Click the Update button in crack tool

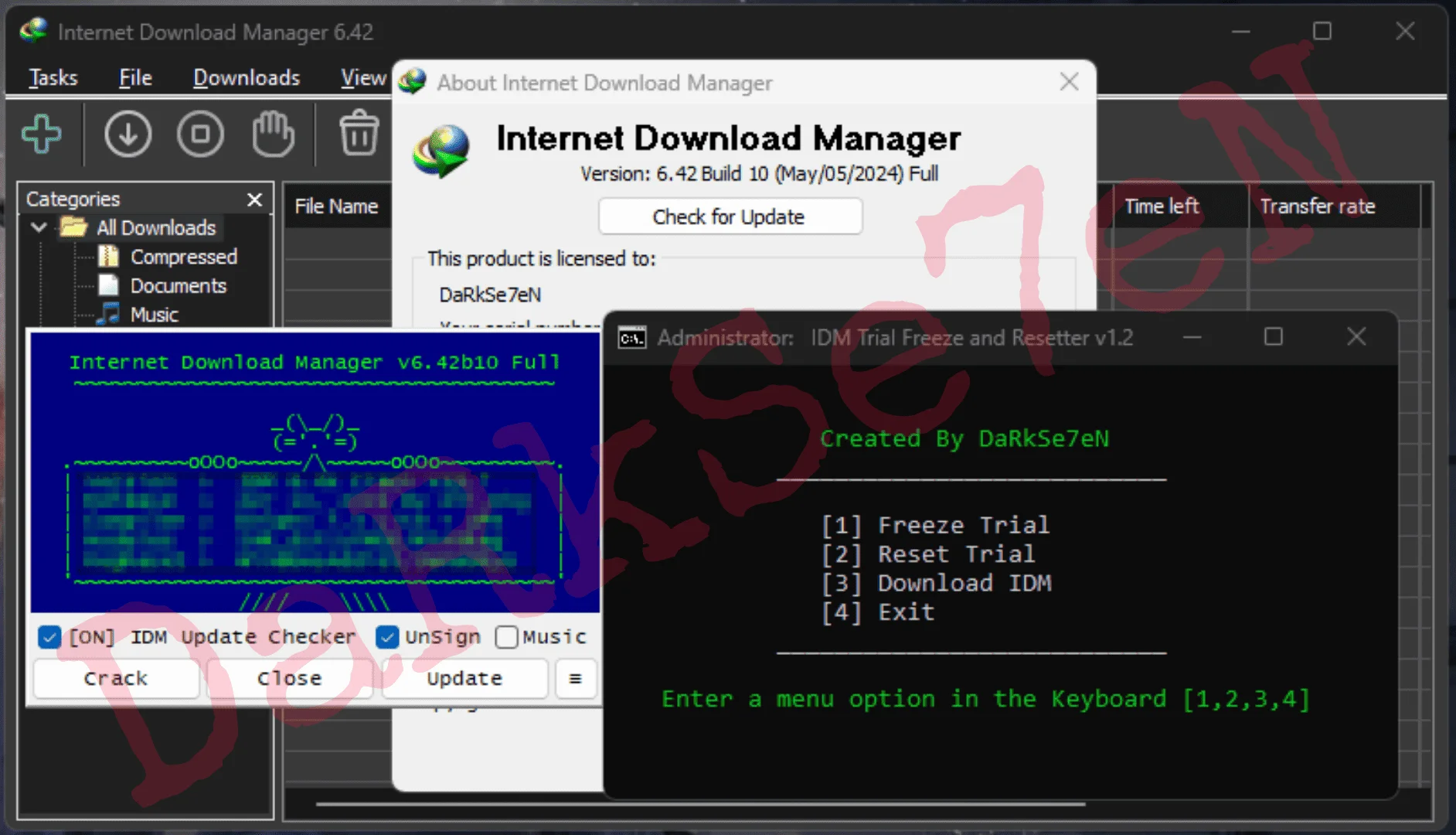[464, 679]
